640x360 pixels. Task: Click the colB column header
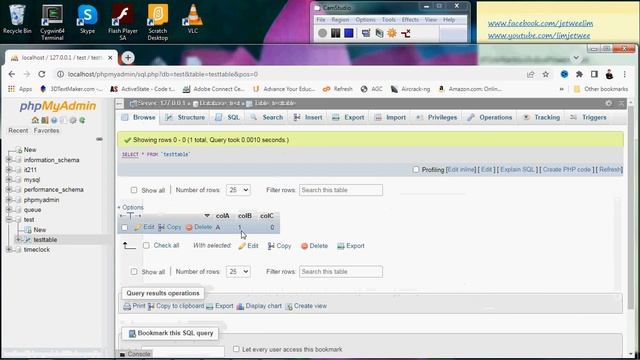(x=244, y=216)
